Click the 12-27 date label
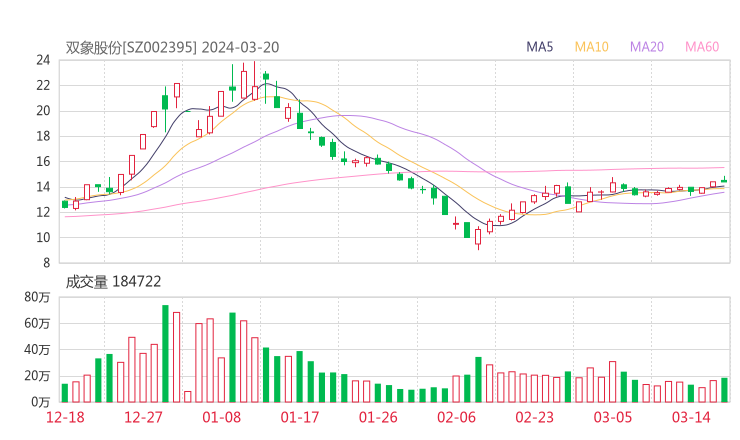This screenshot has width=740, height=440. (143, 417)
